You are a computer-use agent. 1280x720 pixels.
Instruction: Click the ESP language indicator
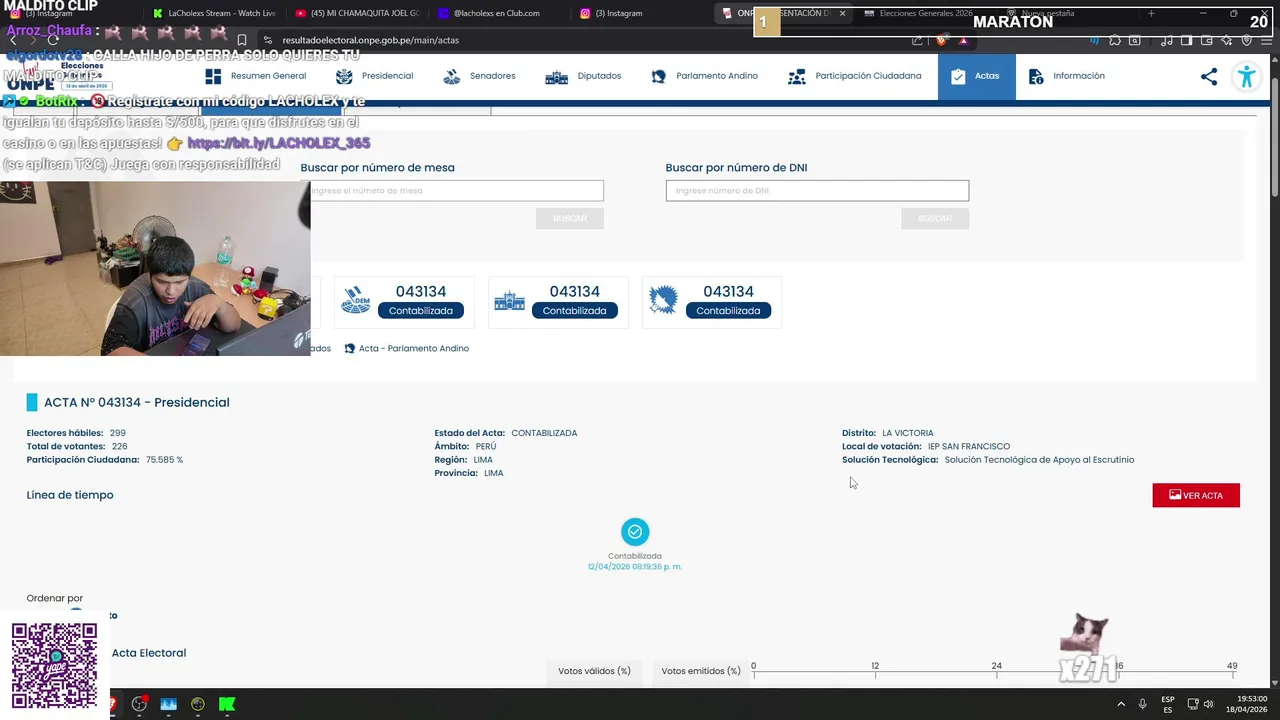[1167, 704]
